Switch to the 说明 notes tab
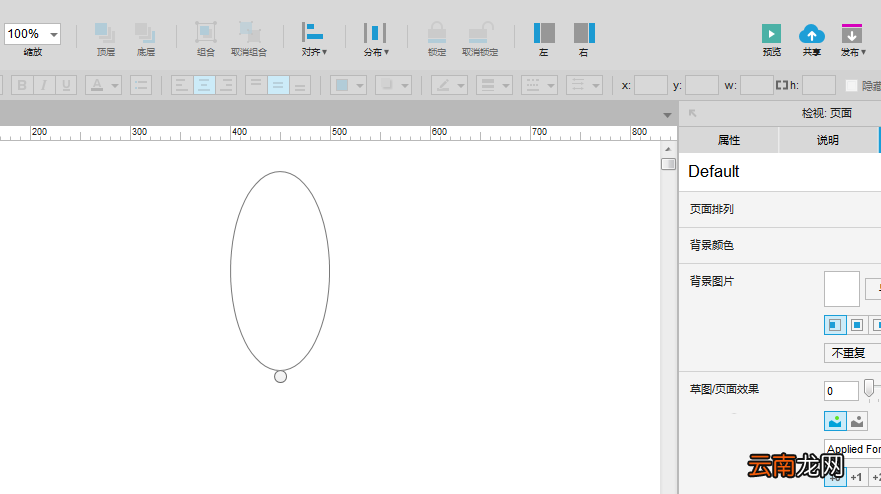Viewport: 881px width, 494px height. coord(828,140)
